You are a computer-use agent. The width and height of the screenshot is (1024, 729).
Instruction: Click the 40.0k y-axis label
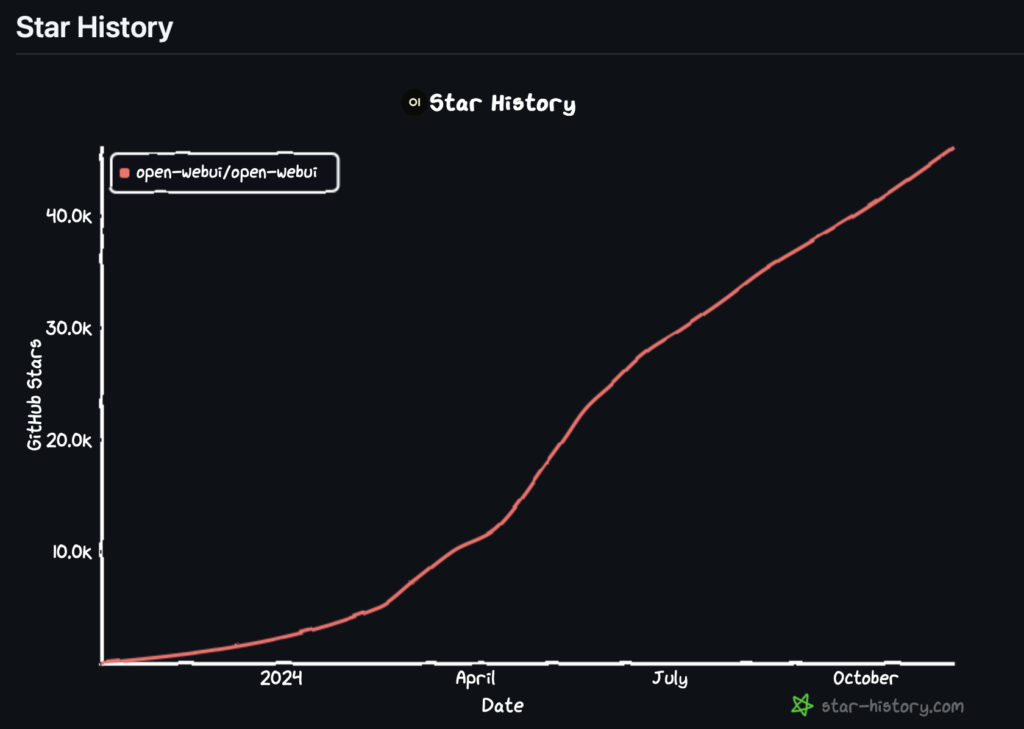pyautogui.click(x=70, y=215)
